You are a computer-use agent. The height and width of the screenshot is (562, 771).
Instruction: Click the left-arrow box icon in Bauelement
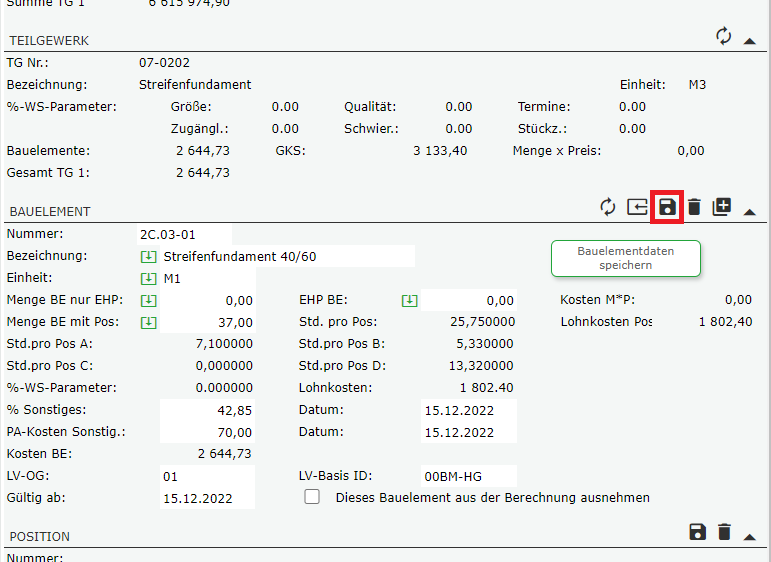click(x=637, y=207)
